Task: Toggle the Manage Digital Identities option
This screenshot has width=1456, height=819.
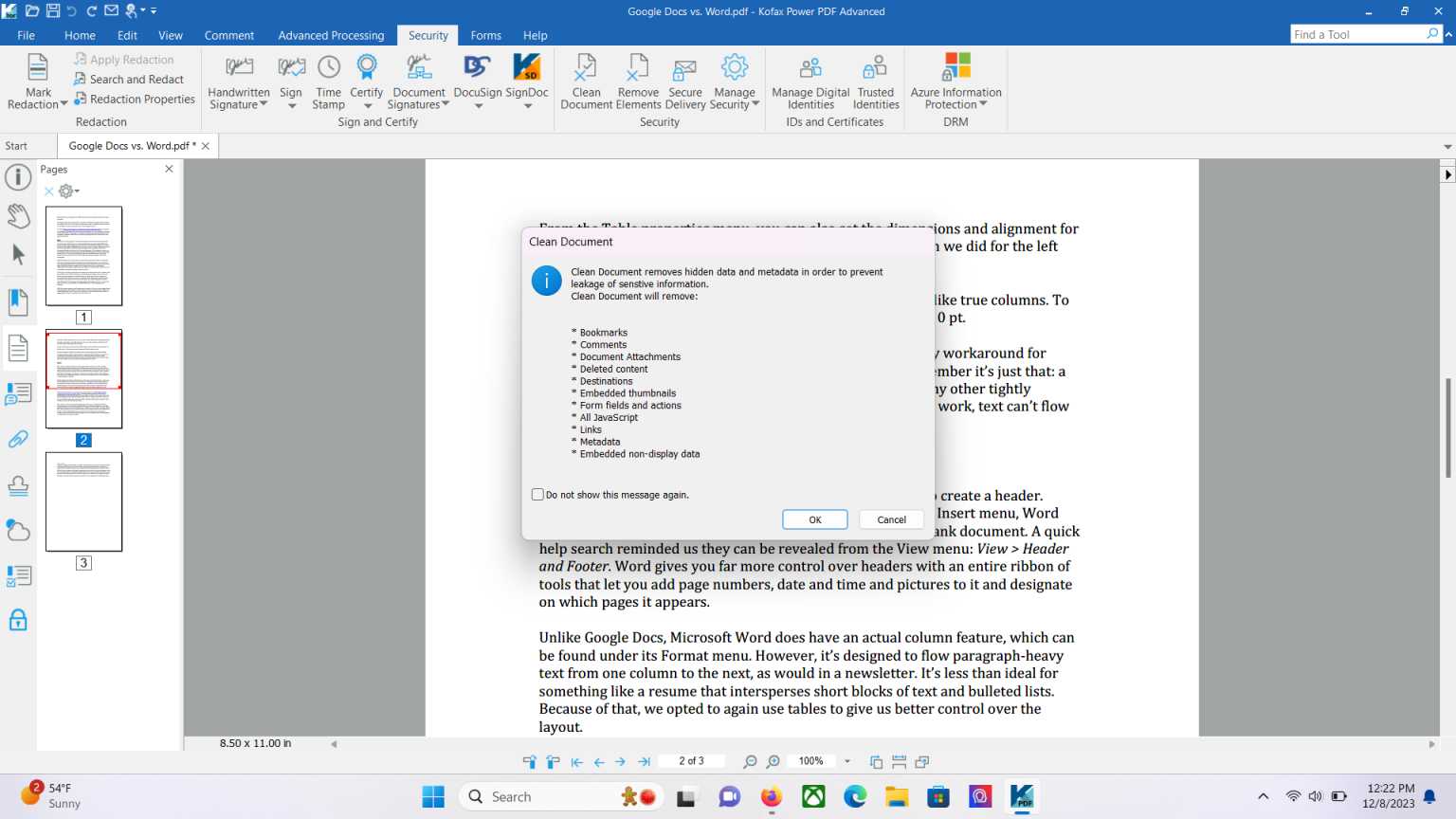Action: 809,81
